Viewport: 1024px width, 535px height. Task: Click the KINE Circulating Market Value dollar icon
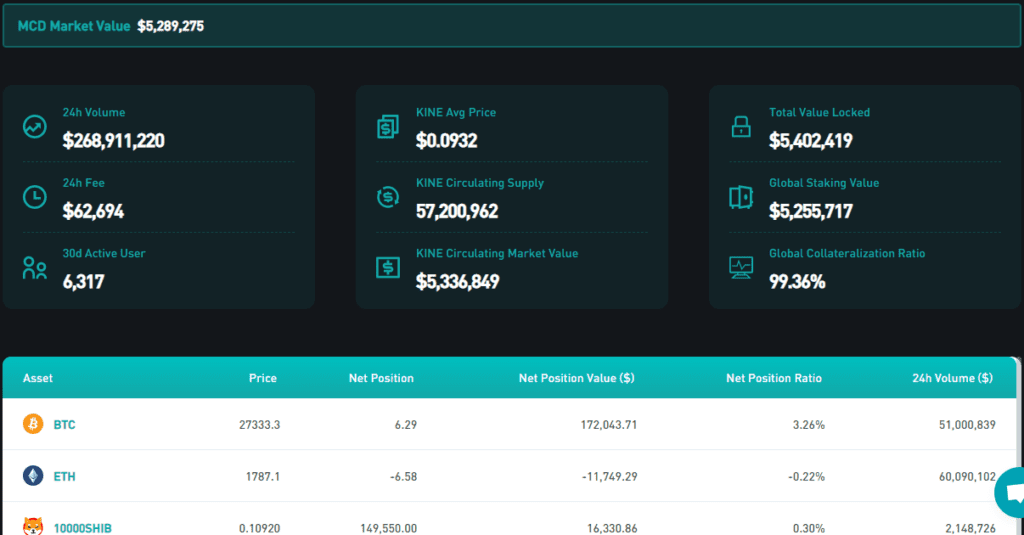tap(388, 268)
